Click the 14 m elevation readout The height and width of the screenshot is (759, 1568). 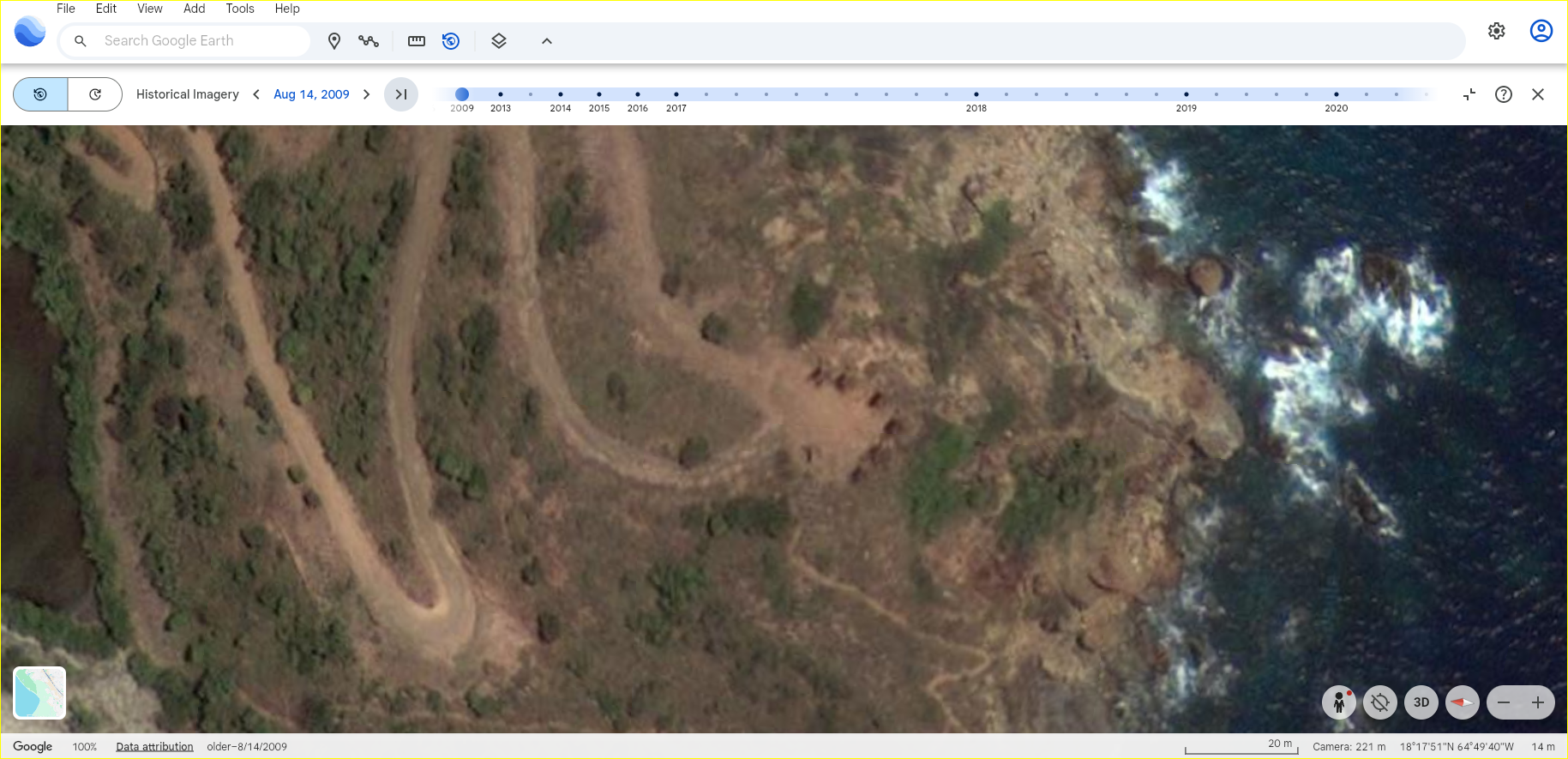1543,747
